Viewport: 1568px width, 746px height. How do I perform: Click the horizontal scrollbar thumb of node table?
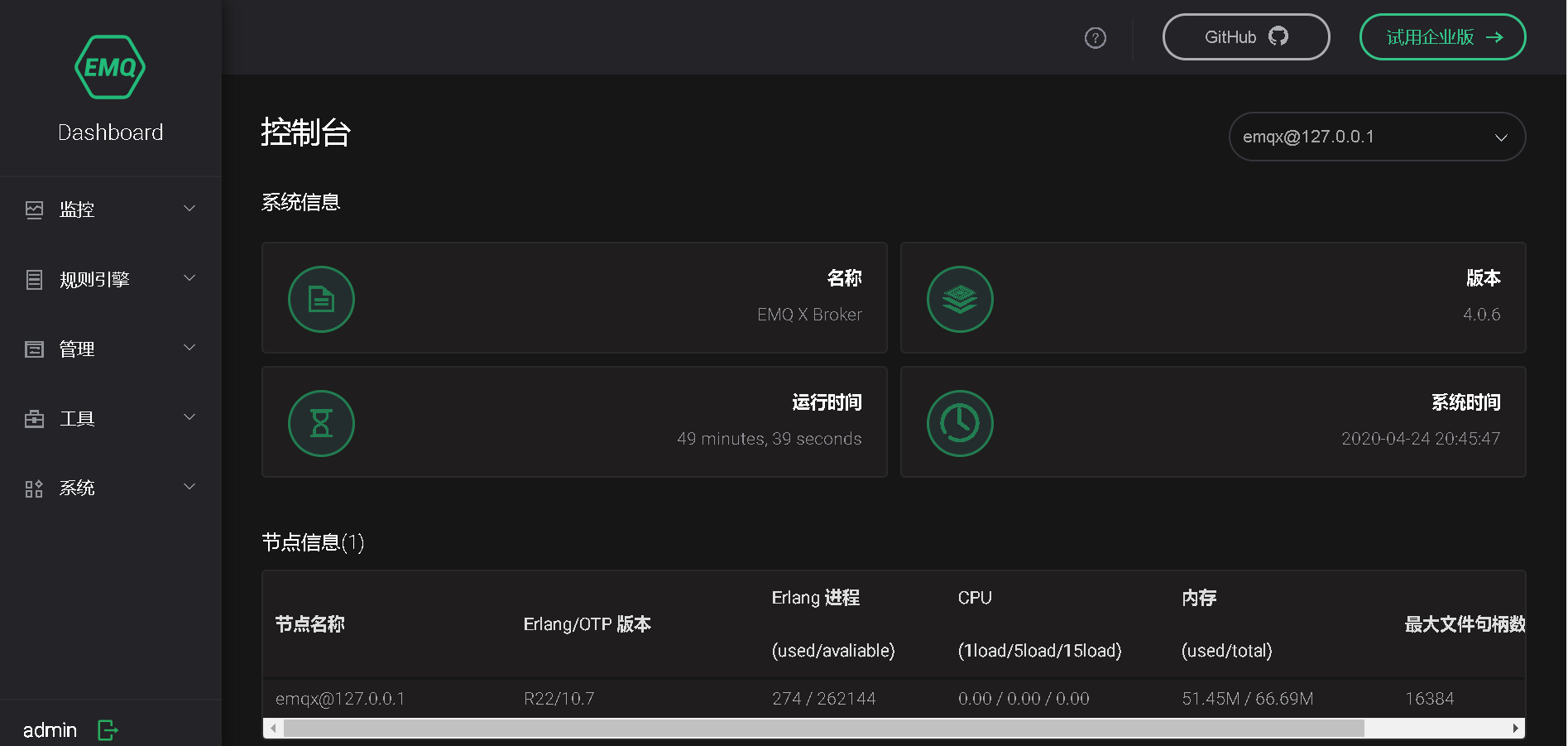tap(823, 729)
